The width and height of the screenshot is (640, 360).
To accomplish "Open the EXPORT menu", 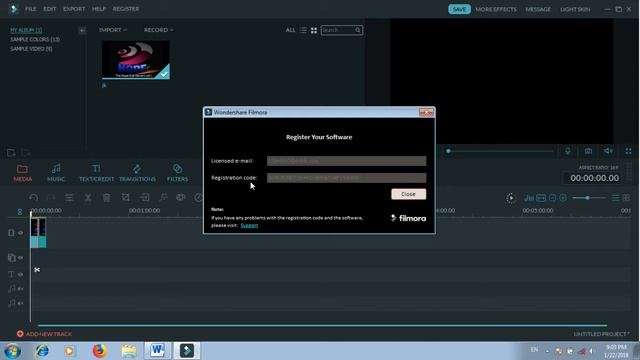I will (x=74, y=9).
